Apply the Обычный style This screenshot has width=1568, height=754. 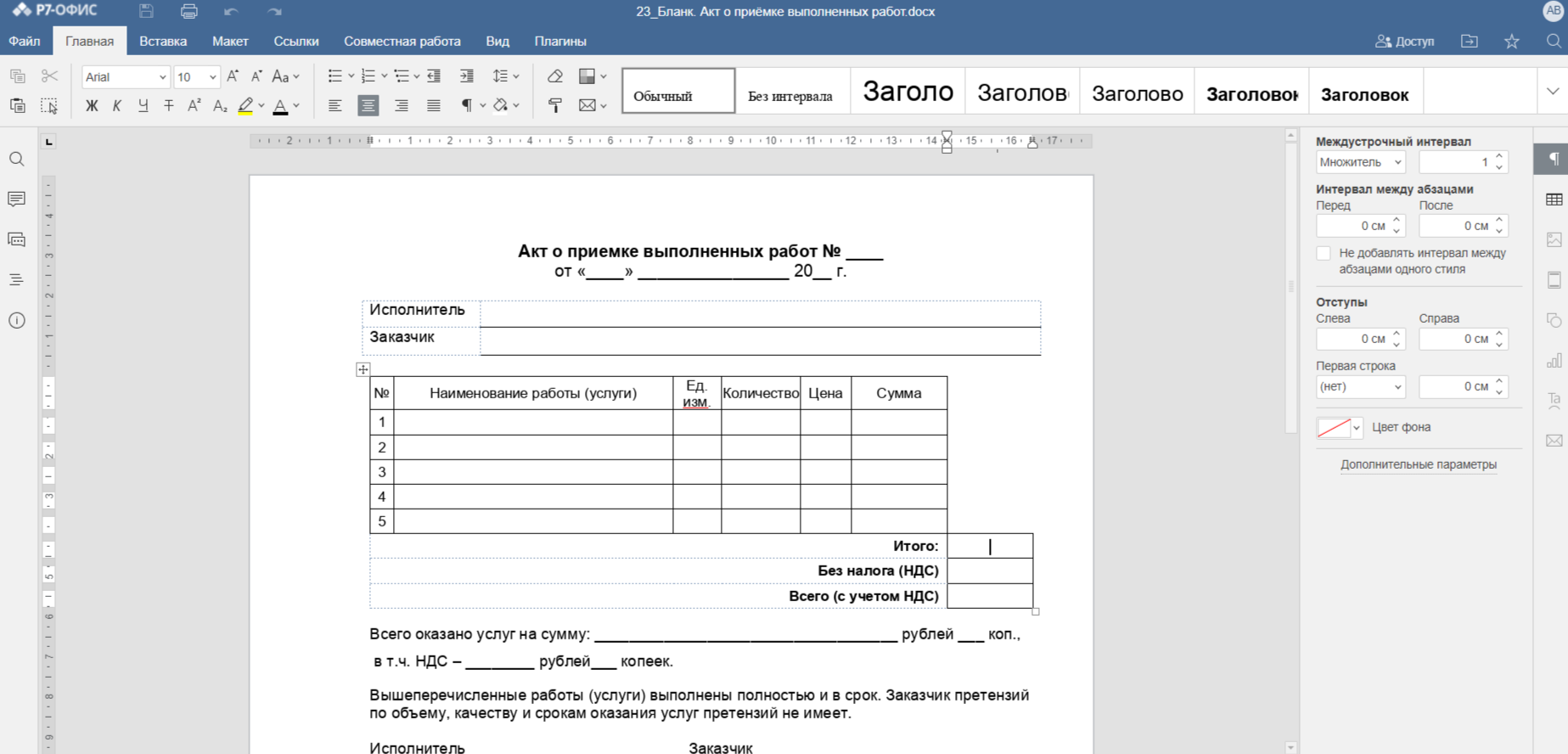[x=678, y=91]
